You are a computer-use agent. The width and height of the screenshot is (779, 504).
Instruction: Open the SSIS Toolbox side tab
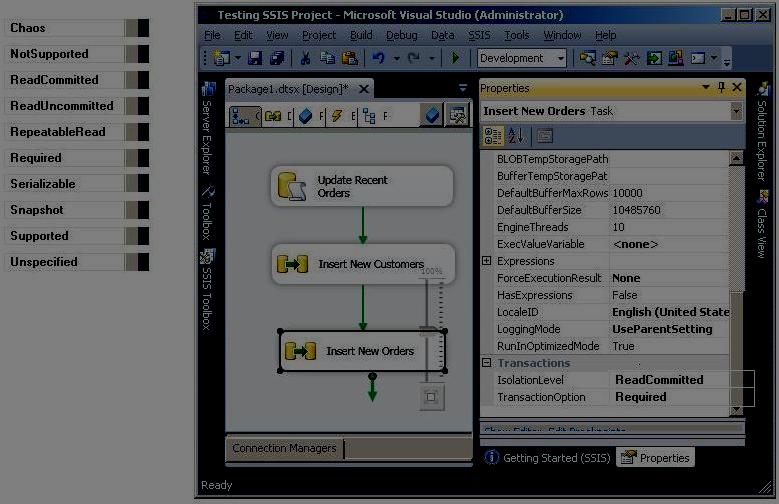pyautogui.click(x=207, y=289)
